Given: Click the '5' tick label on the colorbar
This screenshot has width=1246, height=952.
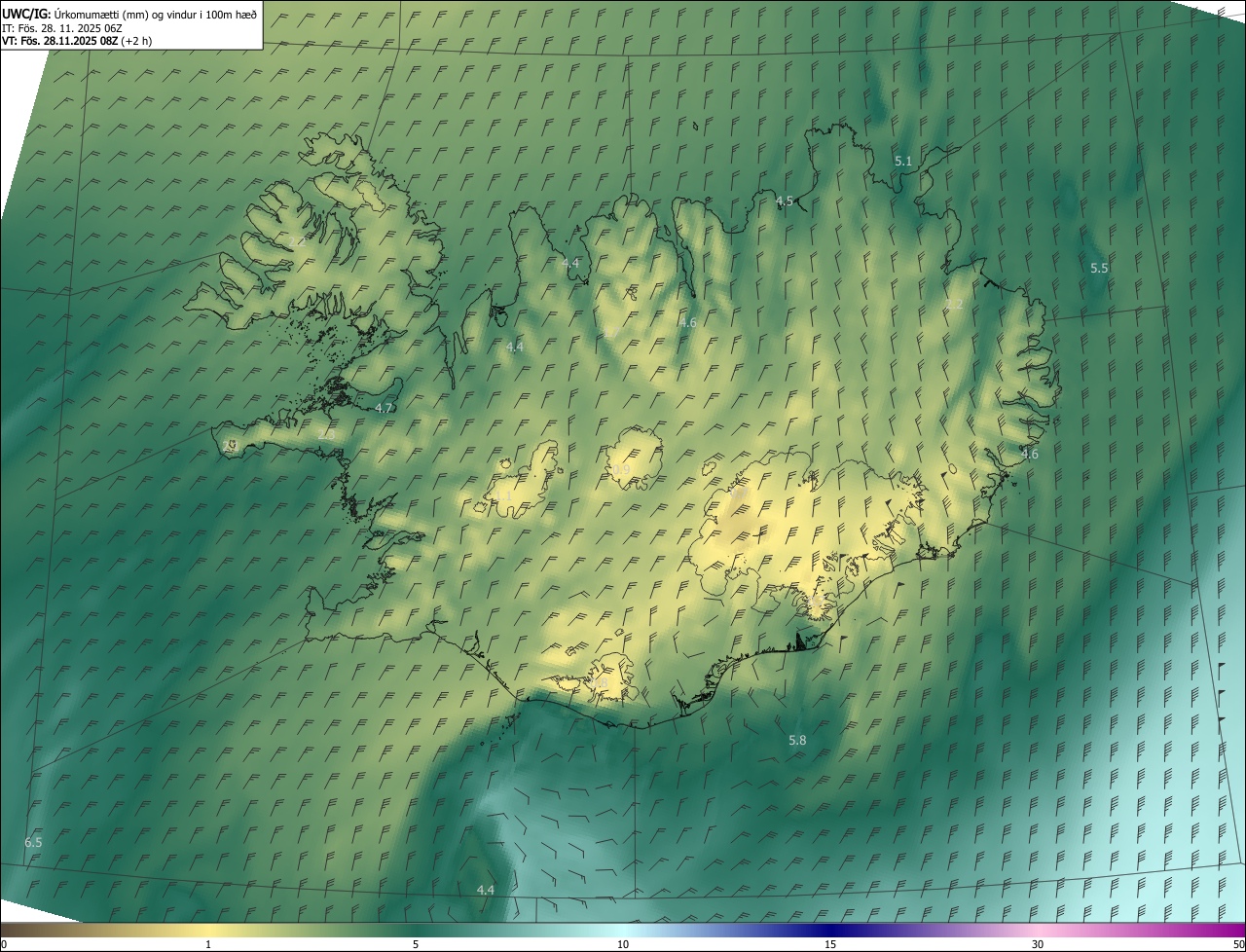Looking at the screenshot, I should 416,944.
